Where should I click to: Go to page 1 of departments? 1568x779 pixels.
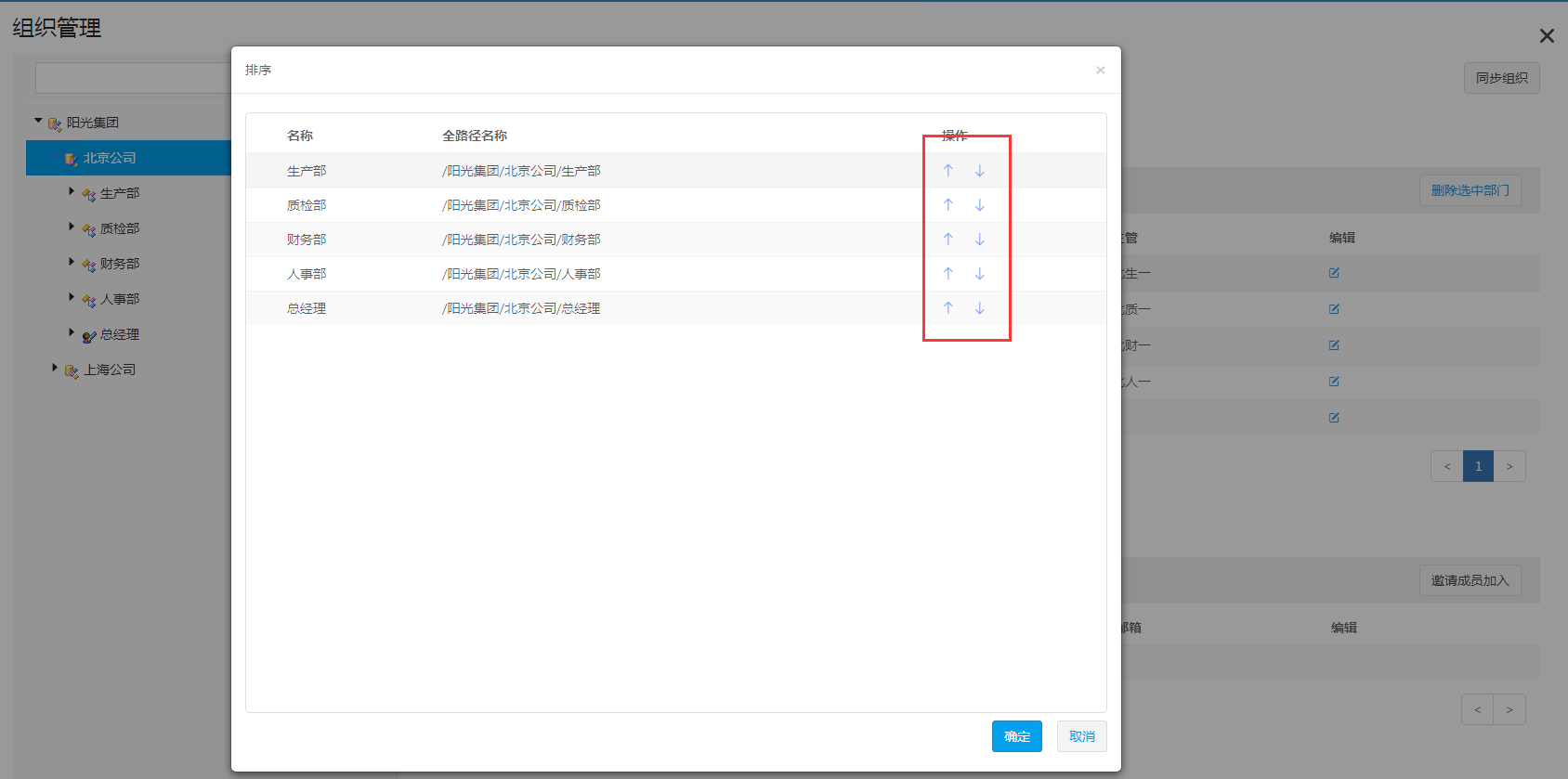pos(1478,466)
